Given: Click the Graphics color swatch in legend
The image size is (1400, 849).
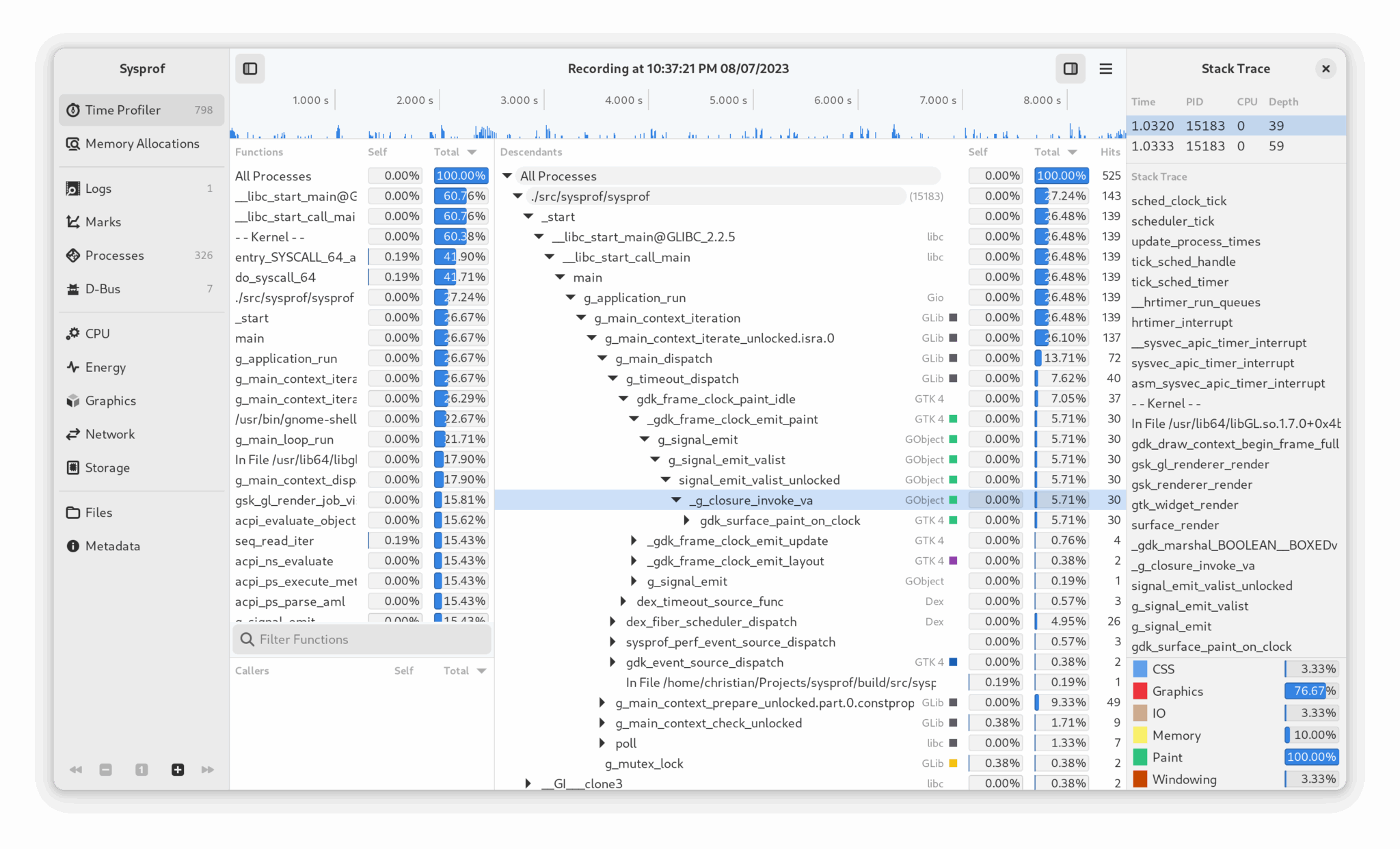Looking at the screenshot, I should point(1140,691).
